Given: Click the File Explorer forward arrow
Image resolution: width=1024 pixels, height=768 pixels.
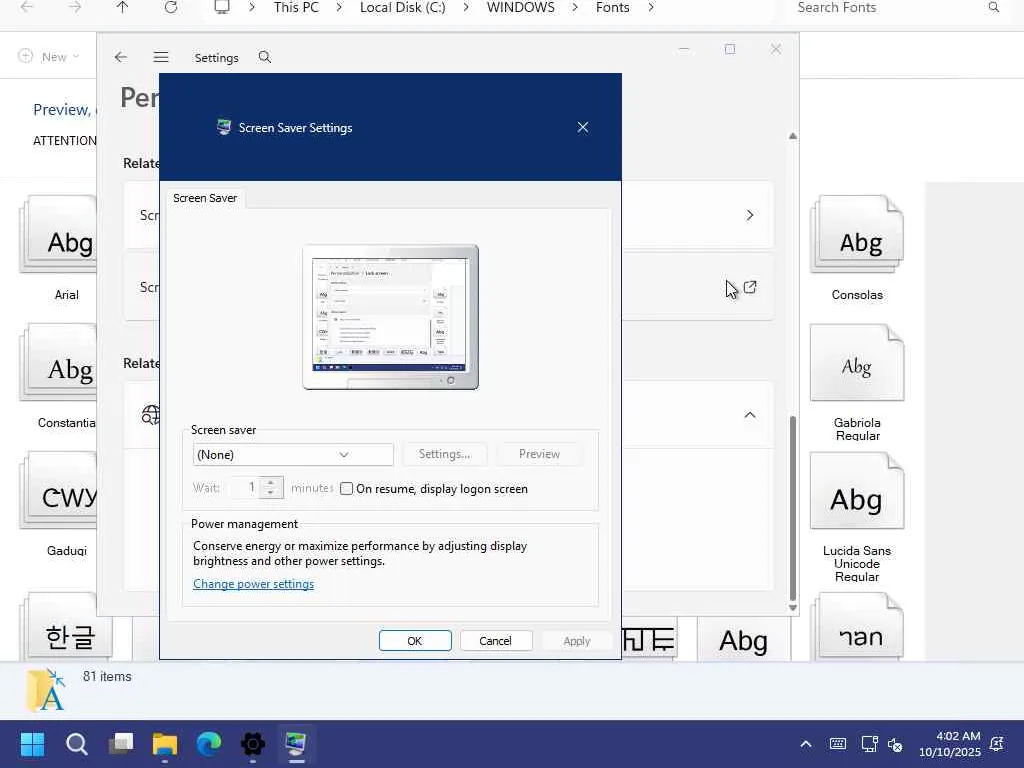Looking at the screenshot, I should tap(75, 8).
